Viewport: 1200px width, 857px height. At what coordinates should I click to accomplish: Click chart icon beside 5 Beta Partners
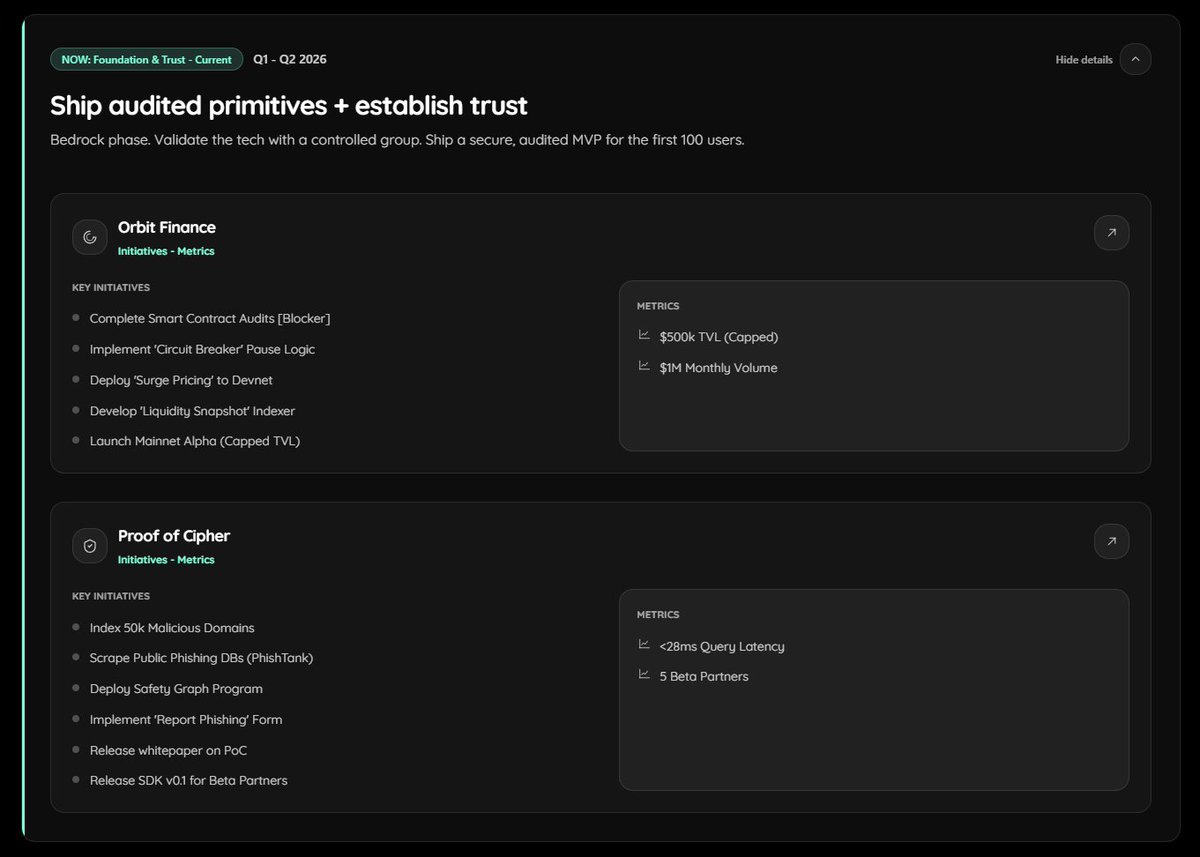tap(644, 674)
